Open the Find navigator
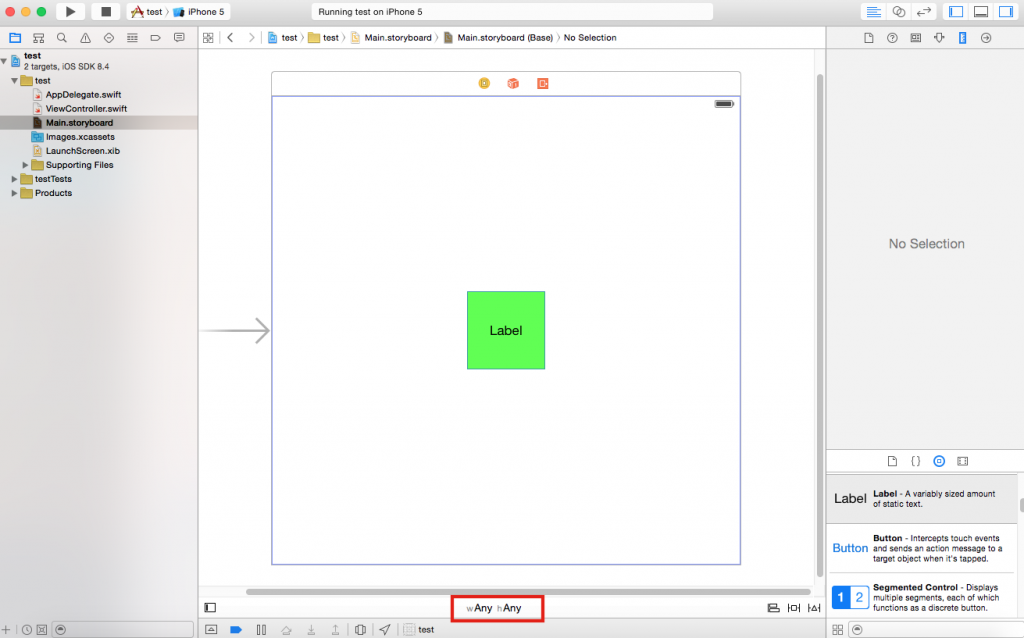Image resolution: width=1024 pixels, height=638 pixels. point(61,37)
